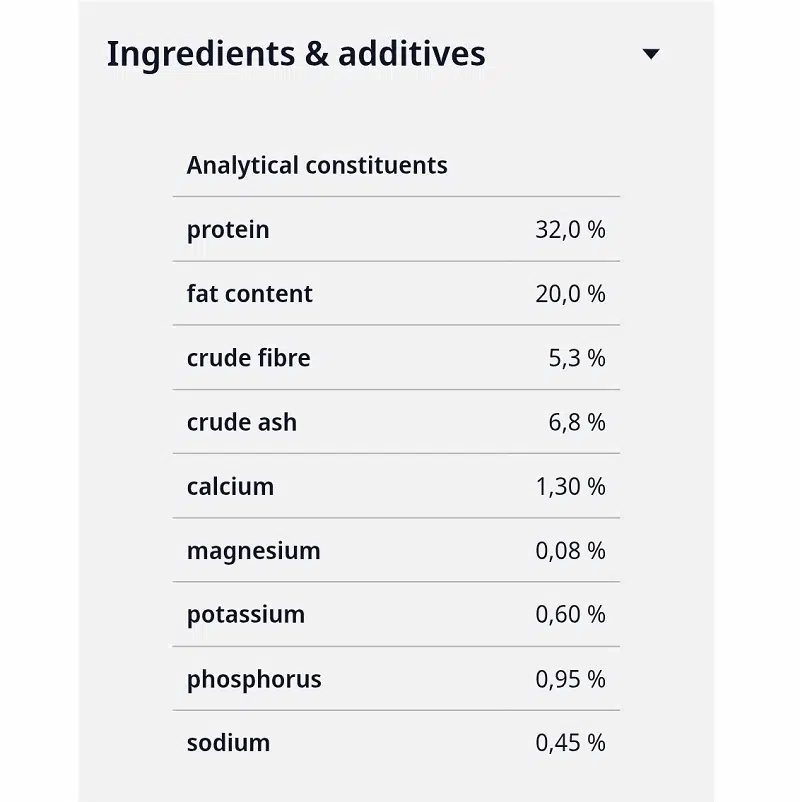Select the 0,95 % phosphorus value
Image resolution: width=800 pixels, height=802 pixels.
tap(570, 679)
